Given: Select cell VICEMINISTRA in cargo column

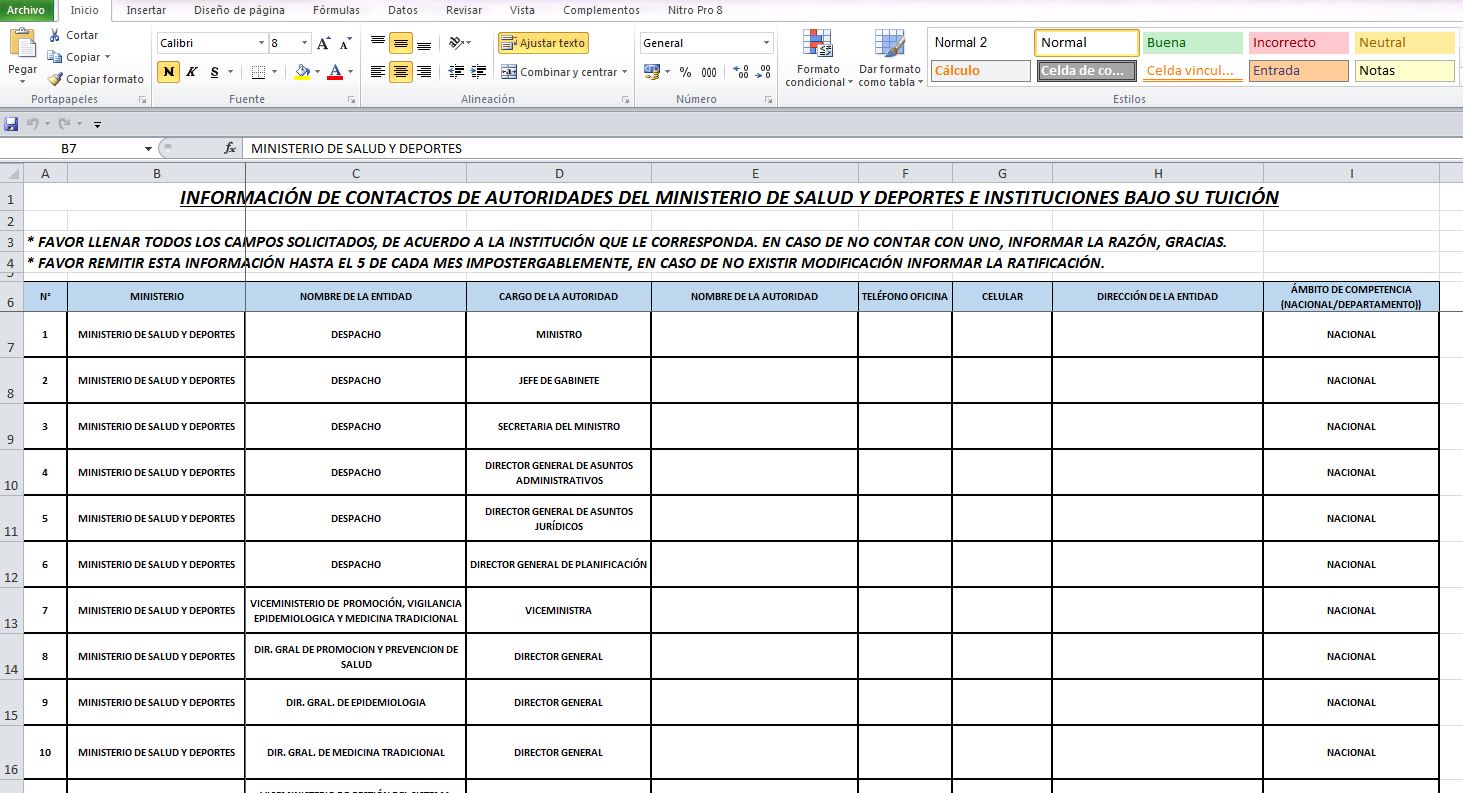Looking at the screenshot, I should click(x=559, y=610).
